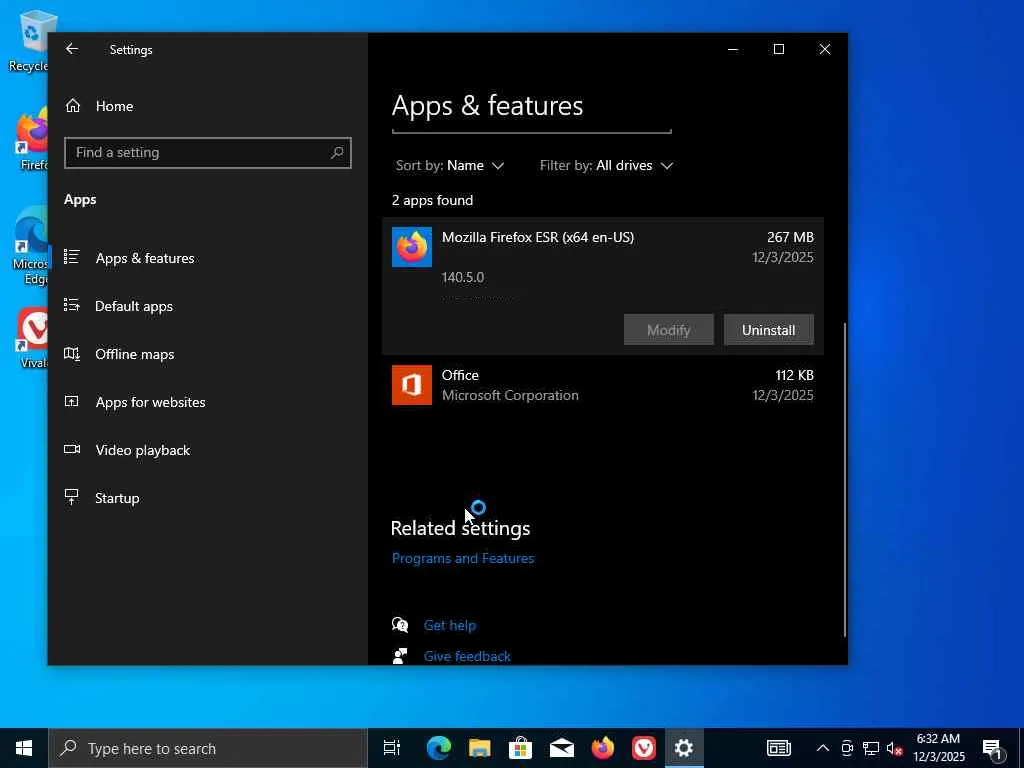Select Apps & features in sidebar
Image resolution: width=1024 pixels, height=768 pixels.
208,258
